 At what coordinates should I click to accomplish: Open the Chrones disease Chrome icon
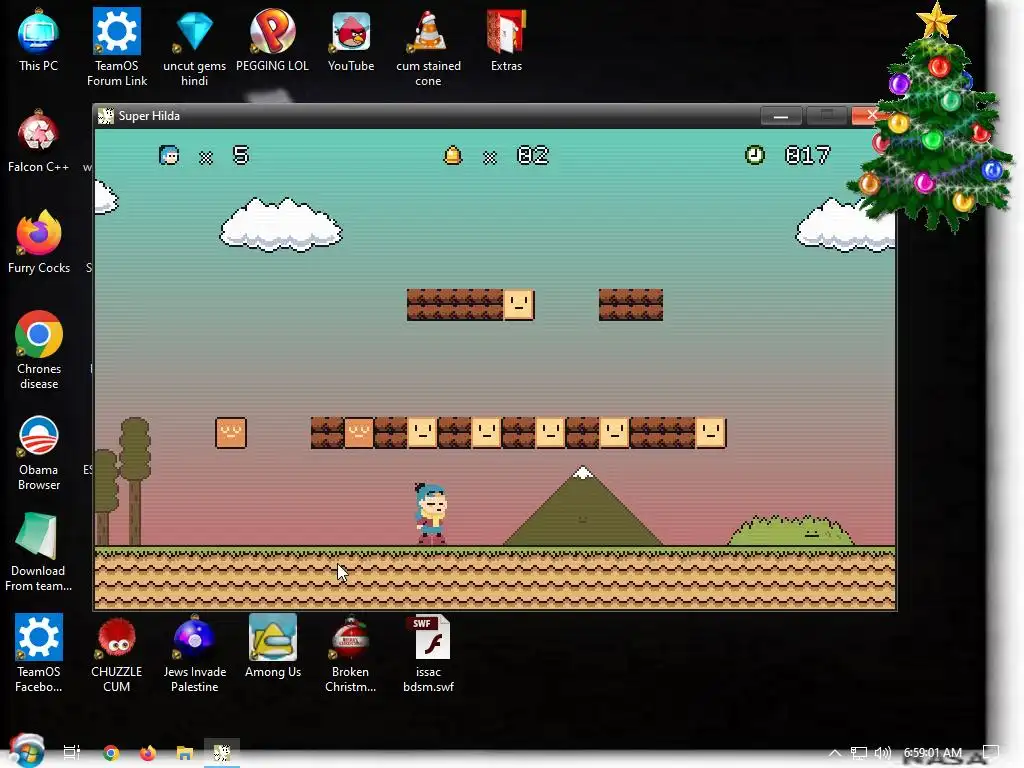tap(39, 351)
